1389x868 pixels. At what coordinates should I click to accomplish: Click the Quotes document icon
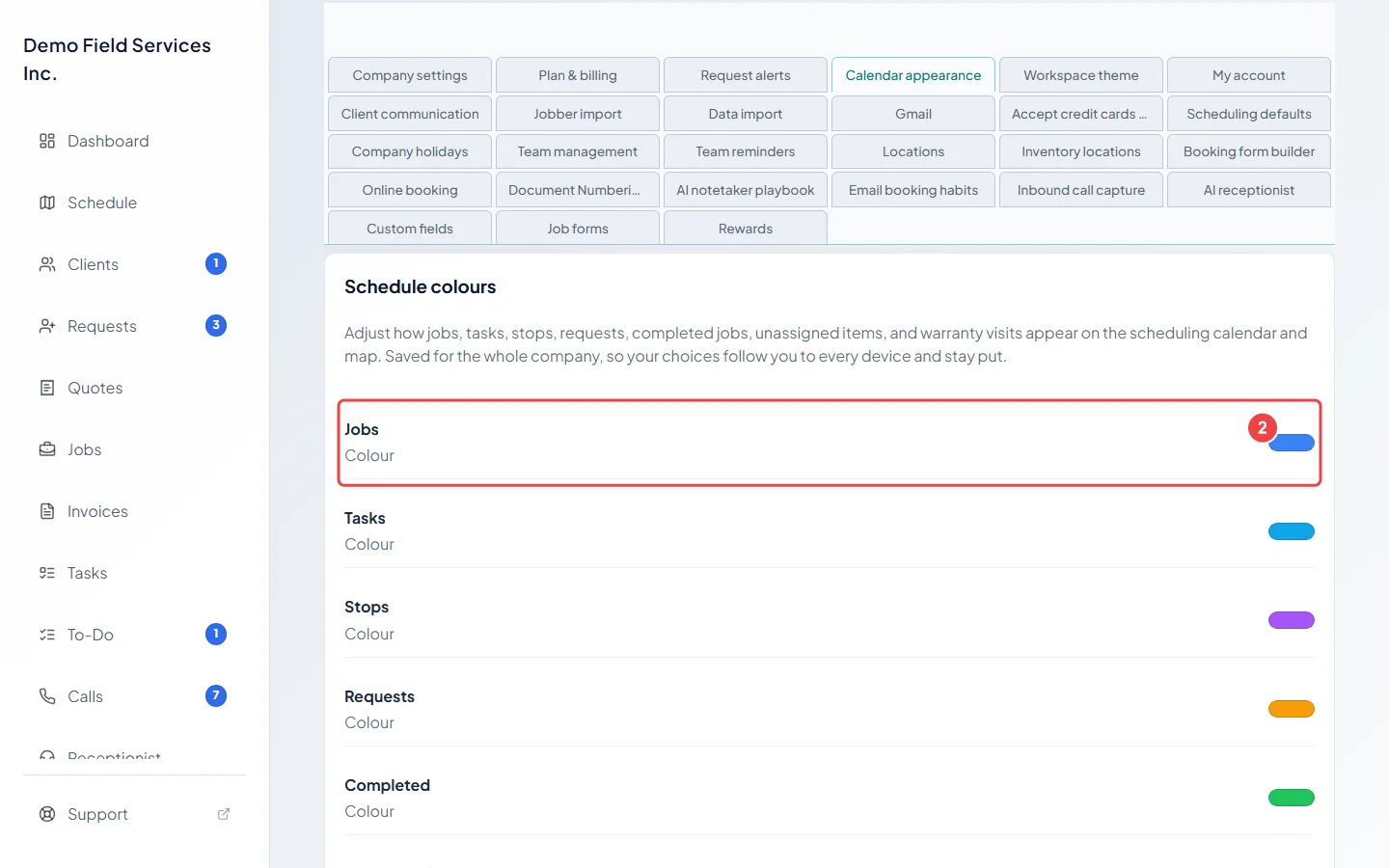[47, 388]
